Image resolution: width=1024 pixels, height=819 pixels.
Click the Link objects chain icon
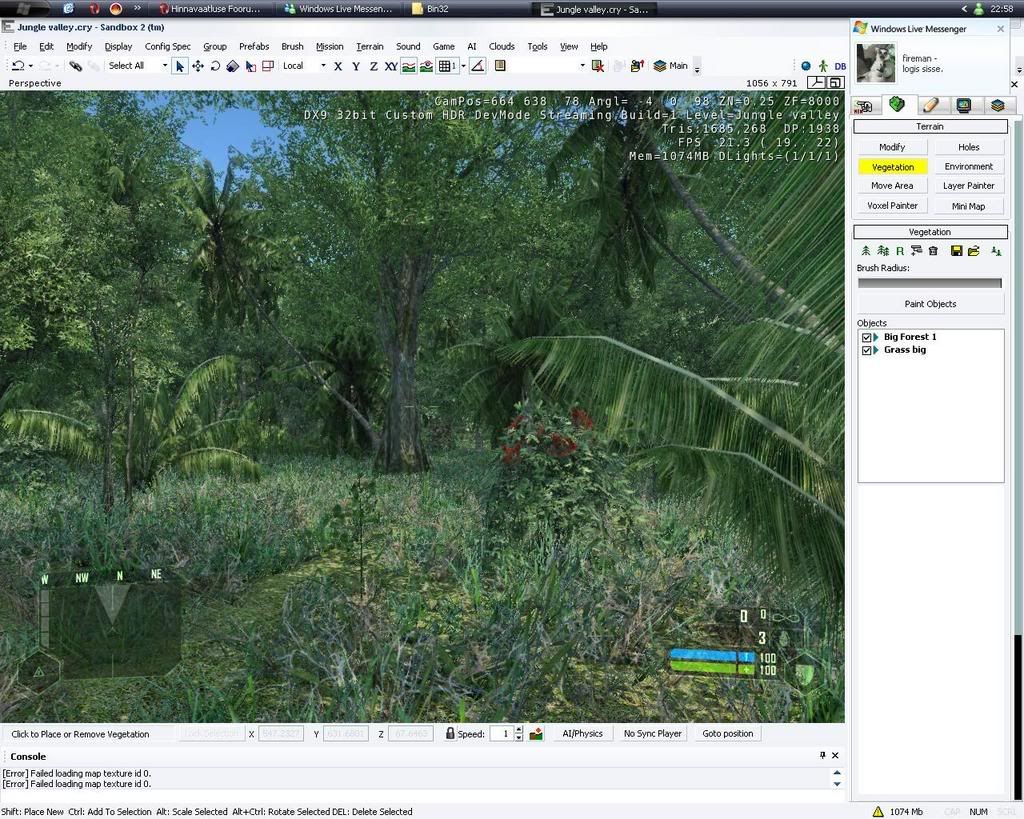click(x=75, y=66)
